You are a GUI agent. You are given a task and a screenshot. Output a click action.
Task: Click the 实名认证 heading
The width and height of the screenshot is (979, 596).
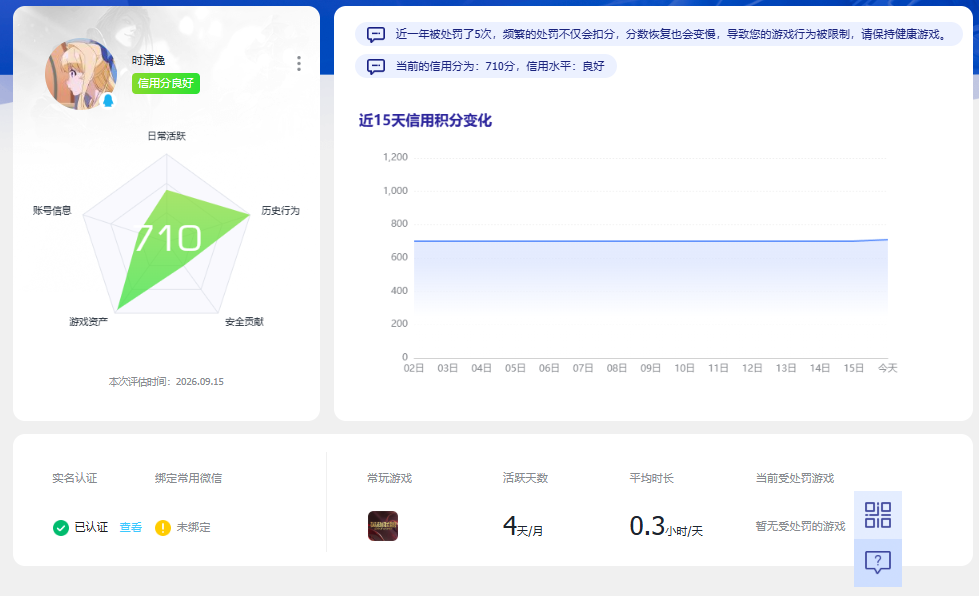coord(75,478)
